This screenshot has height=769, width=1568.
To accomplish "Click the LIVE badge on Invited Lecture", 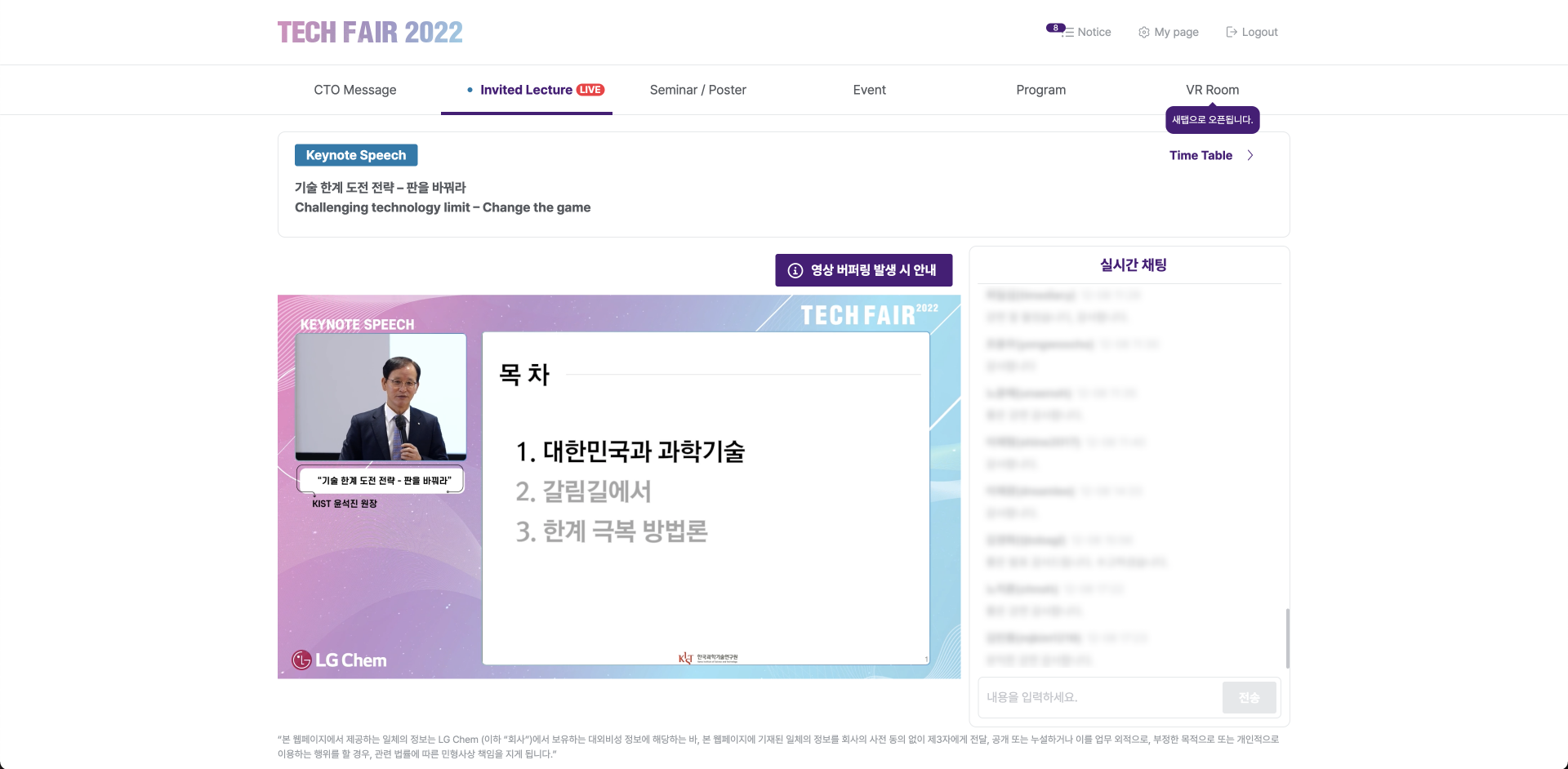I will pyautogui.click(x=590, y=90).
